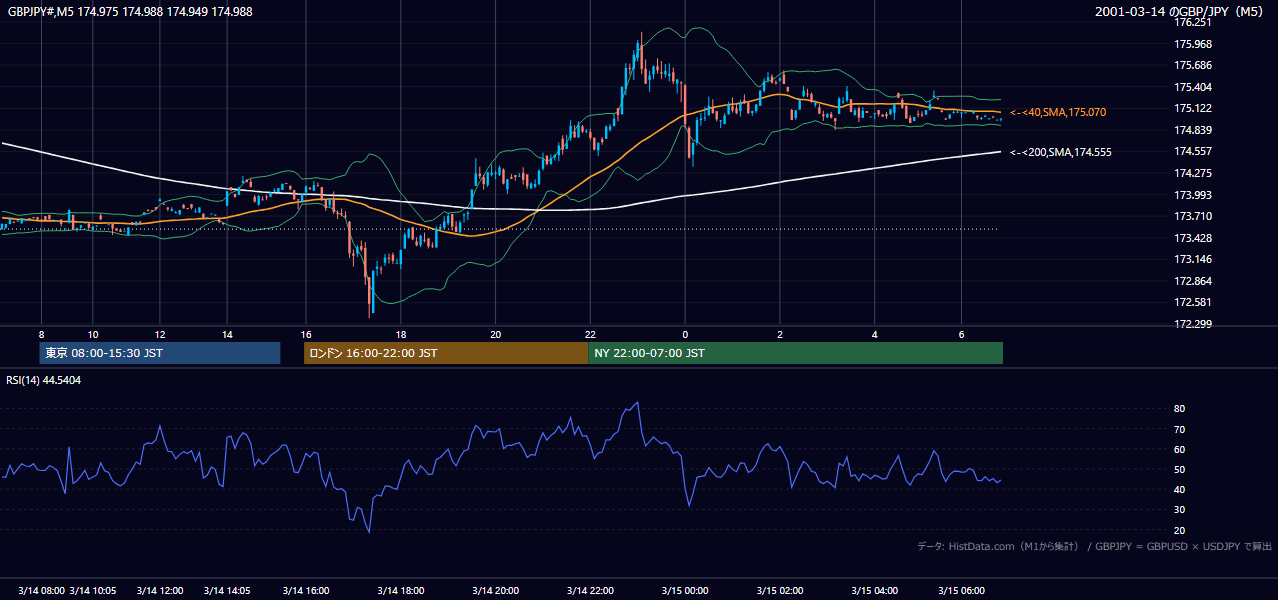Click the RSI 50 level label
This screenshot has height=600, width=1278.
(1179, 469)
